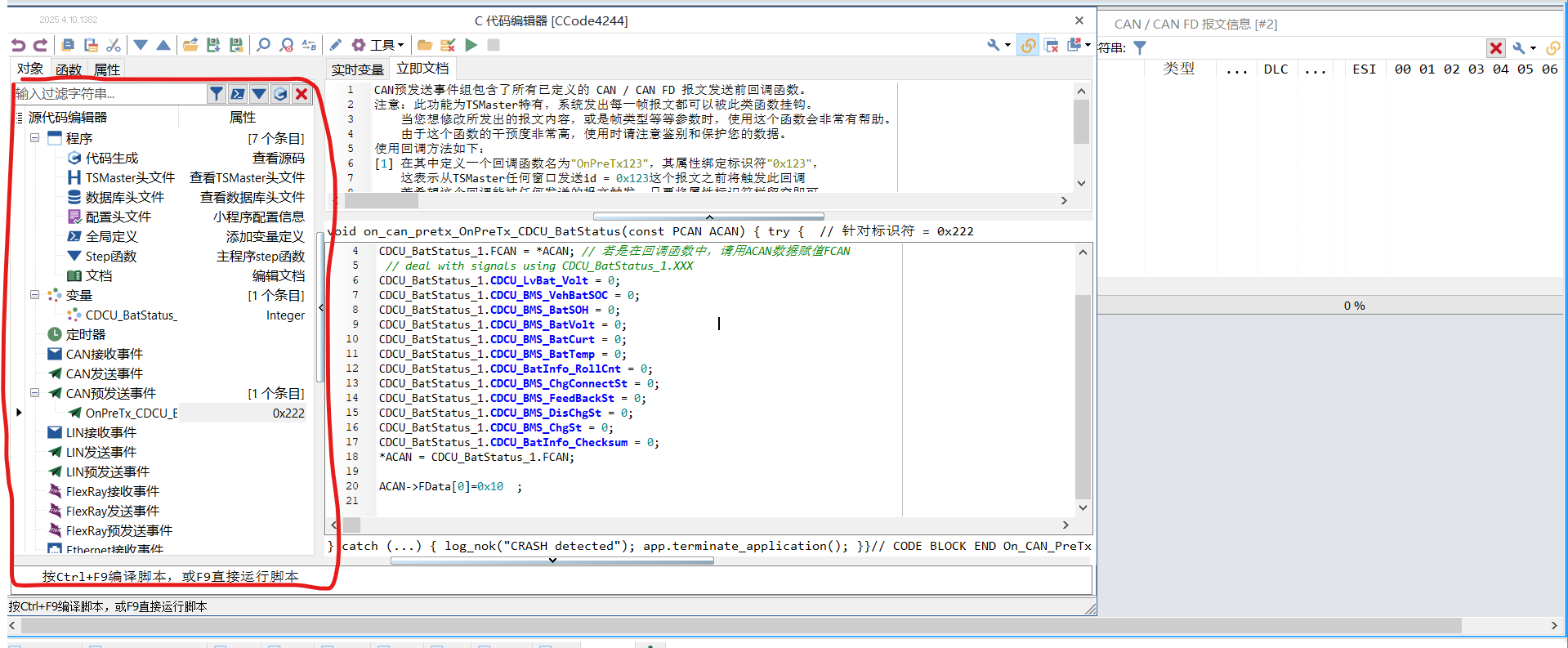
Task: Toggle the orange link icon in code editor
Action: tap(1029, 46)
